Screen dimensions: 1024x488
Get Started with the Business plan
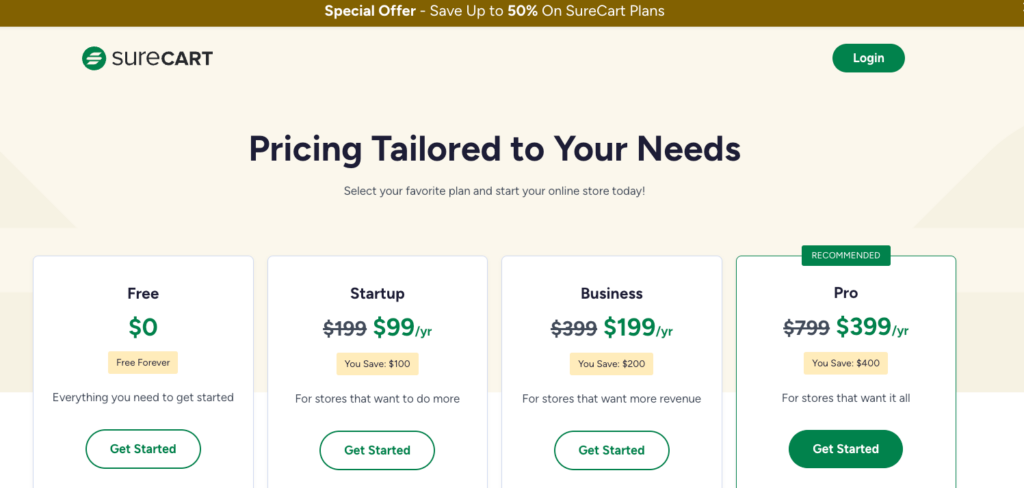pyautogui.click(x=611, y=450)
